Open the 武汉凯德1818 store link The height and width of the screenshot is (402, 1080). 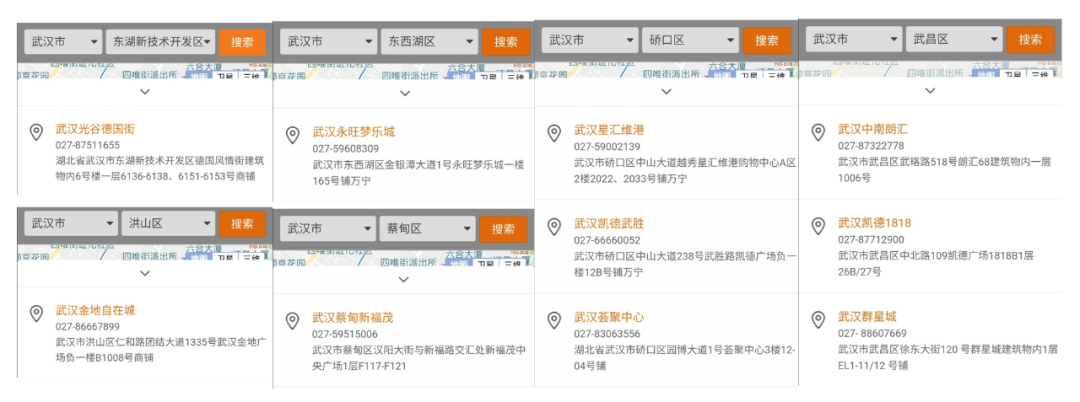coord(875,223)
